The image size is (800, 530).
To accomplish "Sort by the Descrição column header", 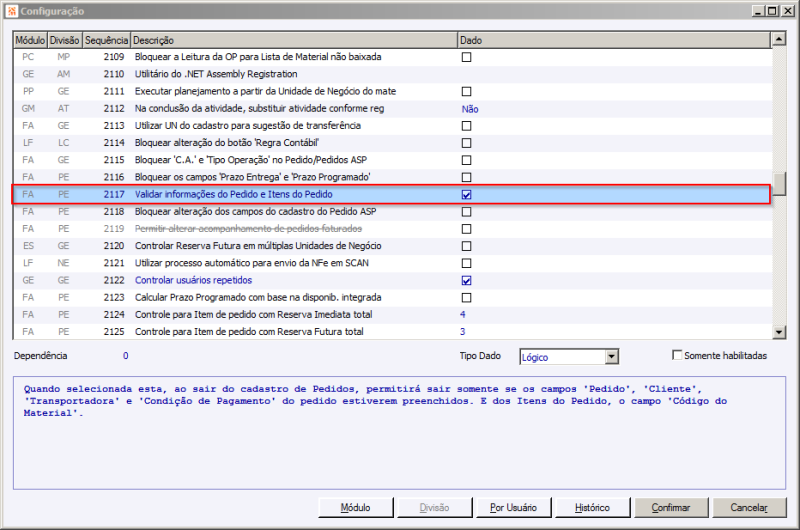I will tap(294, 40).
